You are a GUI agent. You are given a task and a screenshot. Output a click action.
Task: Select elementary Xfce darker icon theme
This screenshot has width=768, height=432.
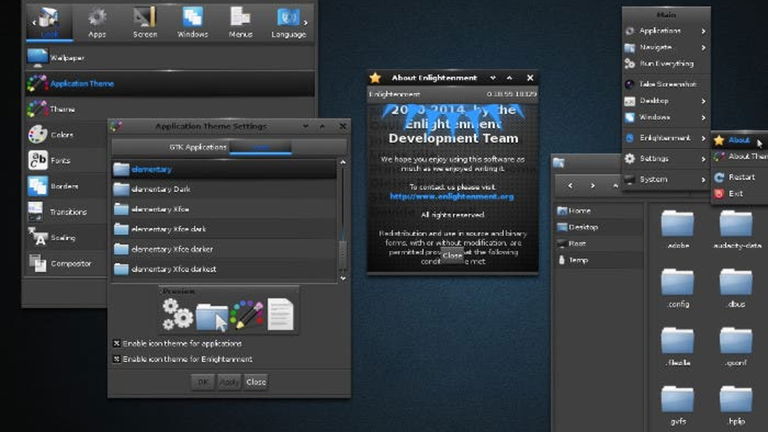click(x=224, y=249)
